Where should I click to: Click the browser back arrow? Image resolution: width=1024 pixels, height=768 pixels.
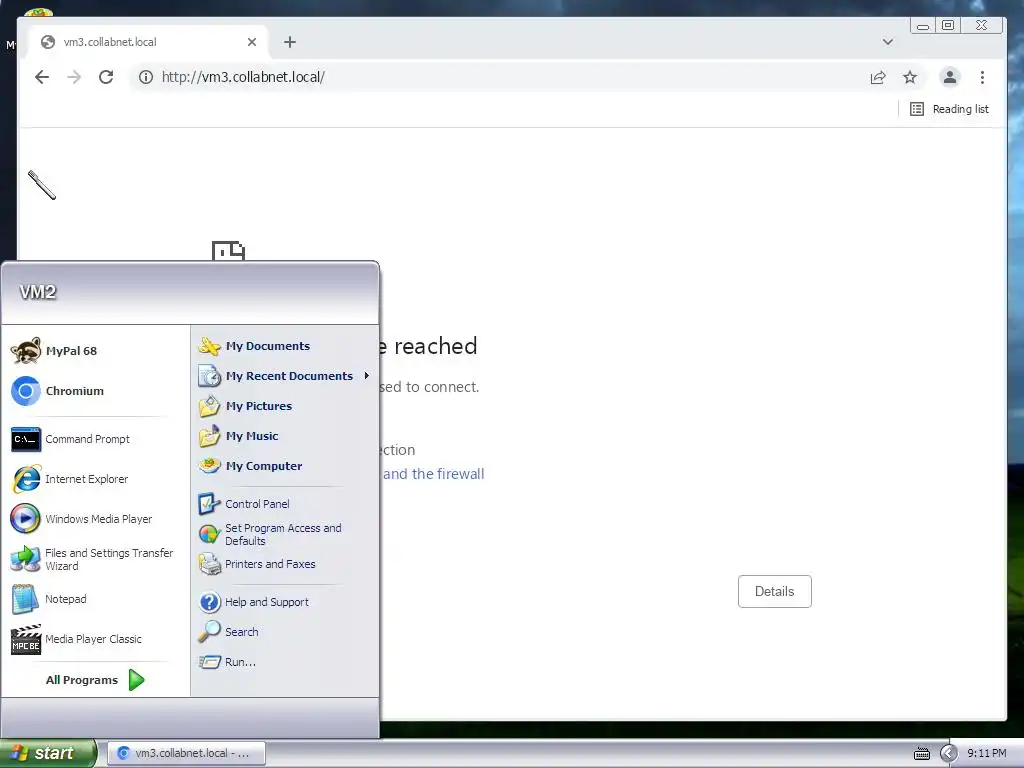coord(42,77)
